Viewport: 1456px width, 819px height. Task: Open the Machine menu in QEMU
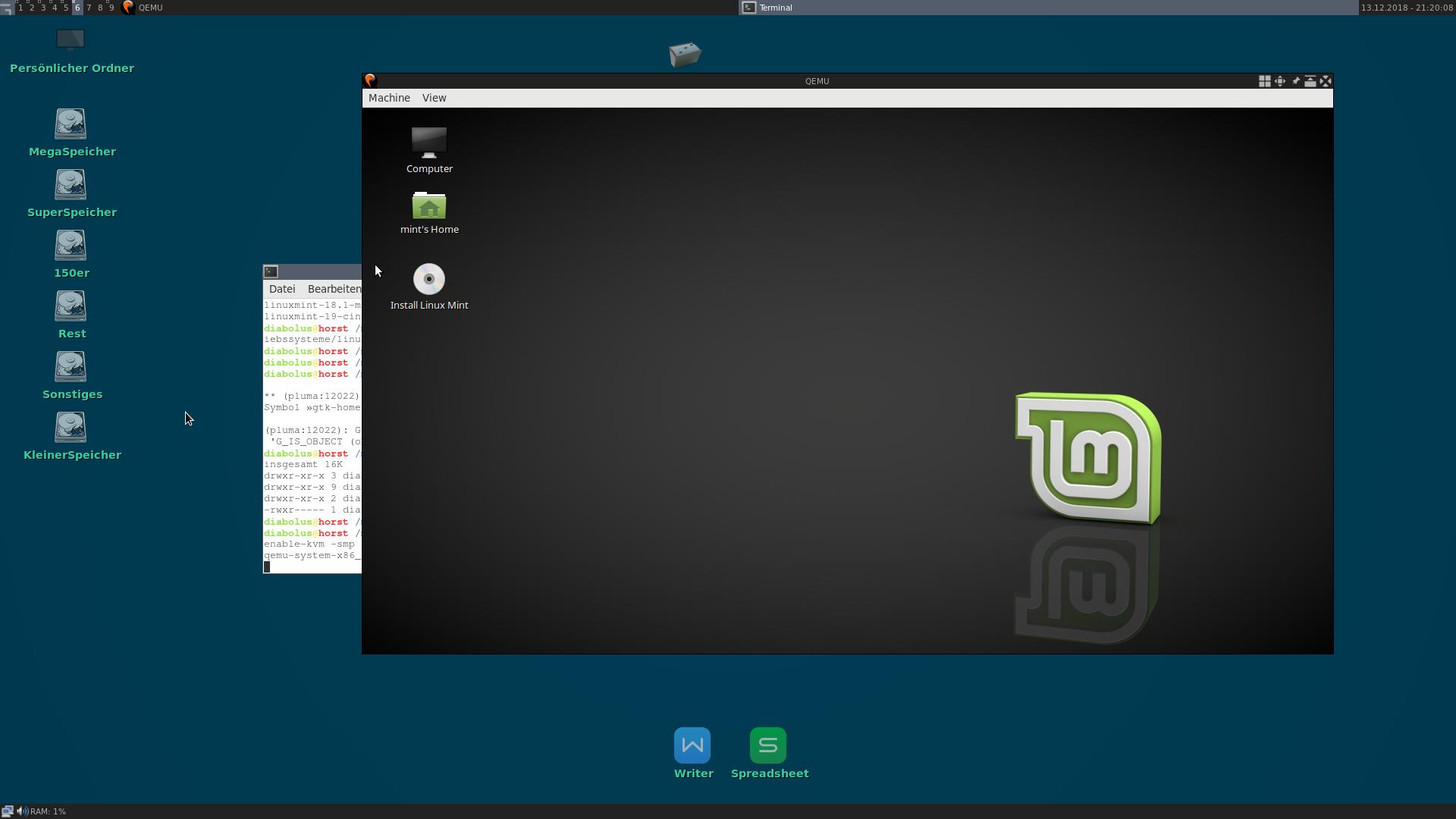(389, 98)
